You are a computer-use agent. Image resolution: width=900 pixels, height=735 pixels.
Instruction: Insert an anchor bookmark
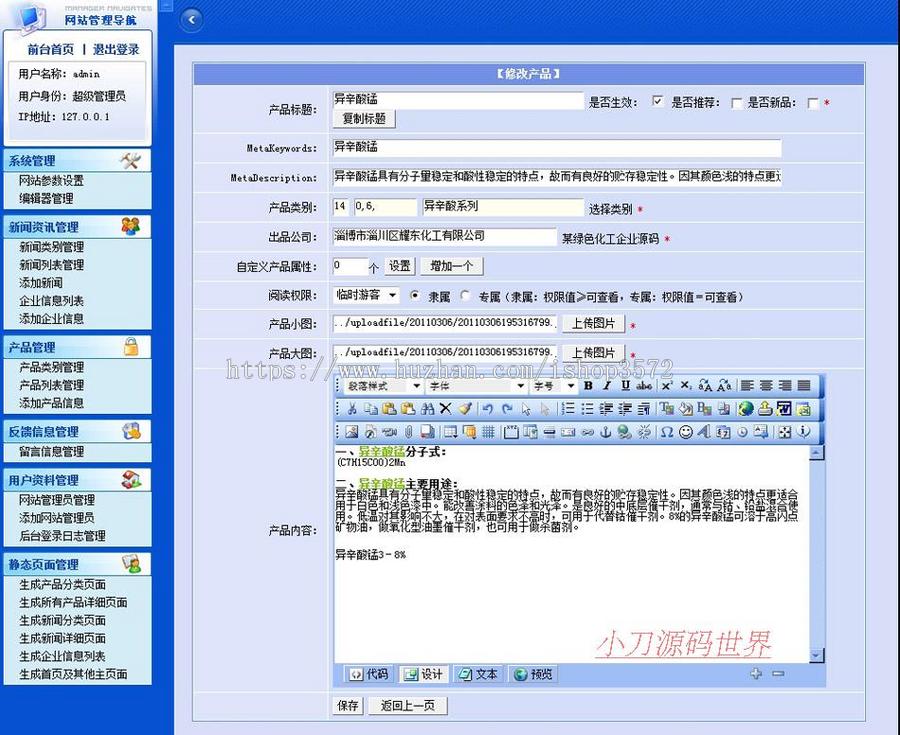point(606,431)
